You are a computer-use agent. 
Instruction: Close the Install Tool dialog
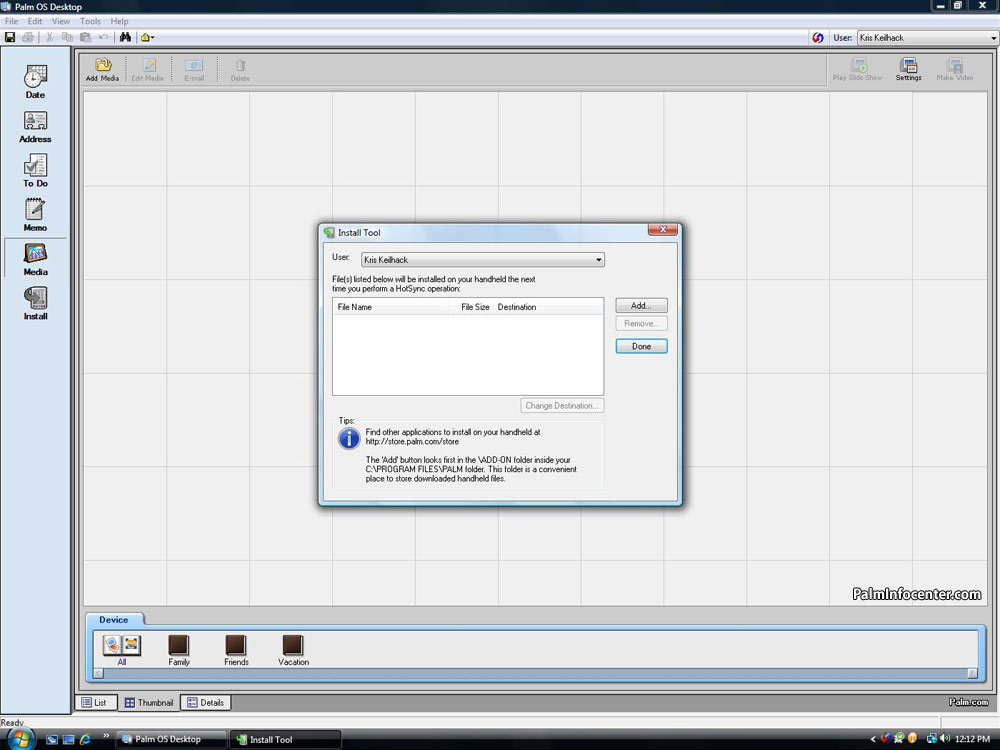(x=663, y=230)
